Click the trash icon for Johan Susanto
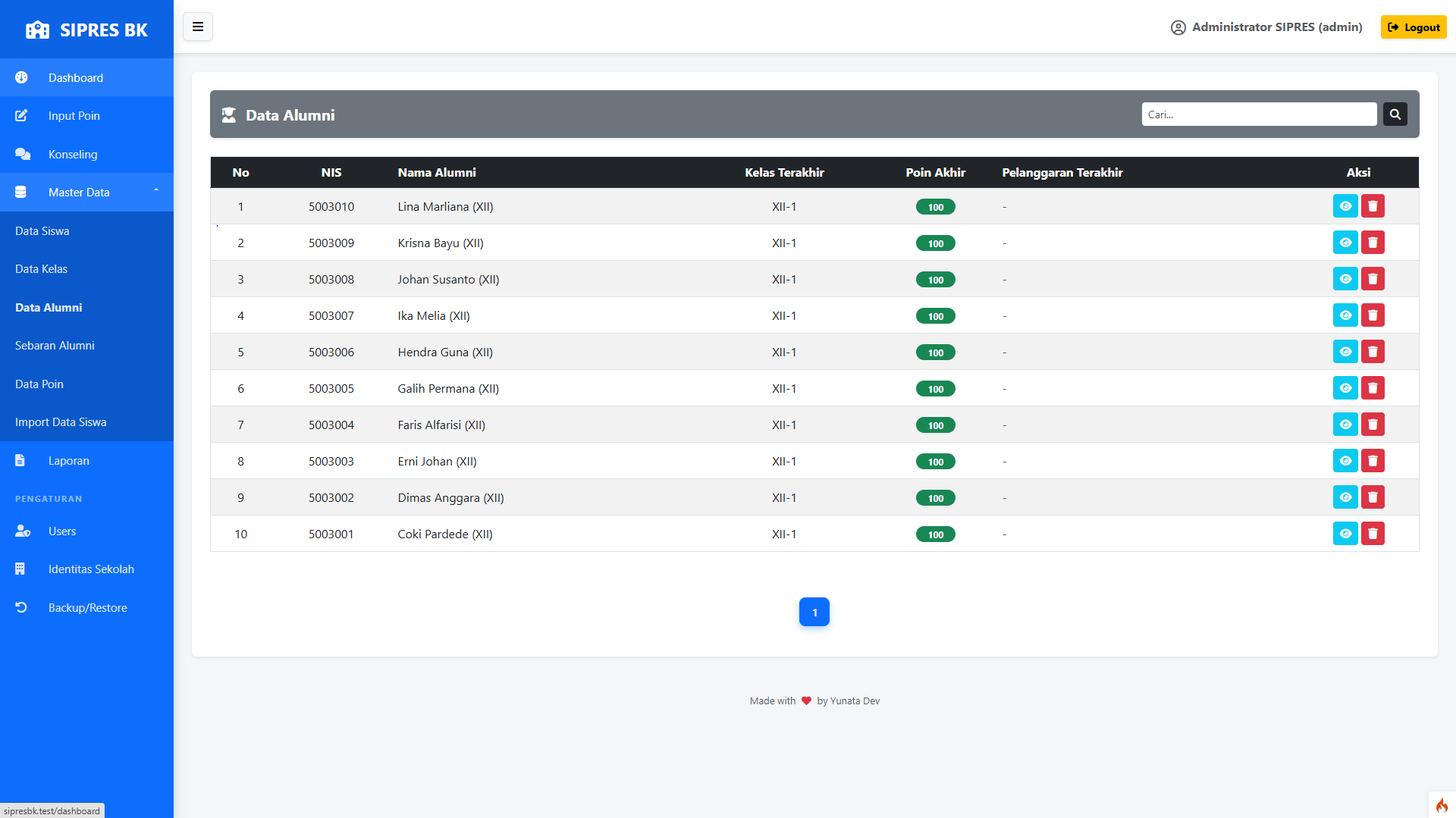The width and height of the screenshot is (1456, 818). coord(1373,279)
